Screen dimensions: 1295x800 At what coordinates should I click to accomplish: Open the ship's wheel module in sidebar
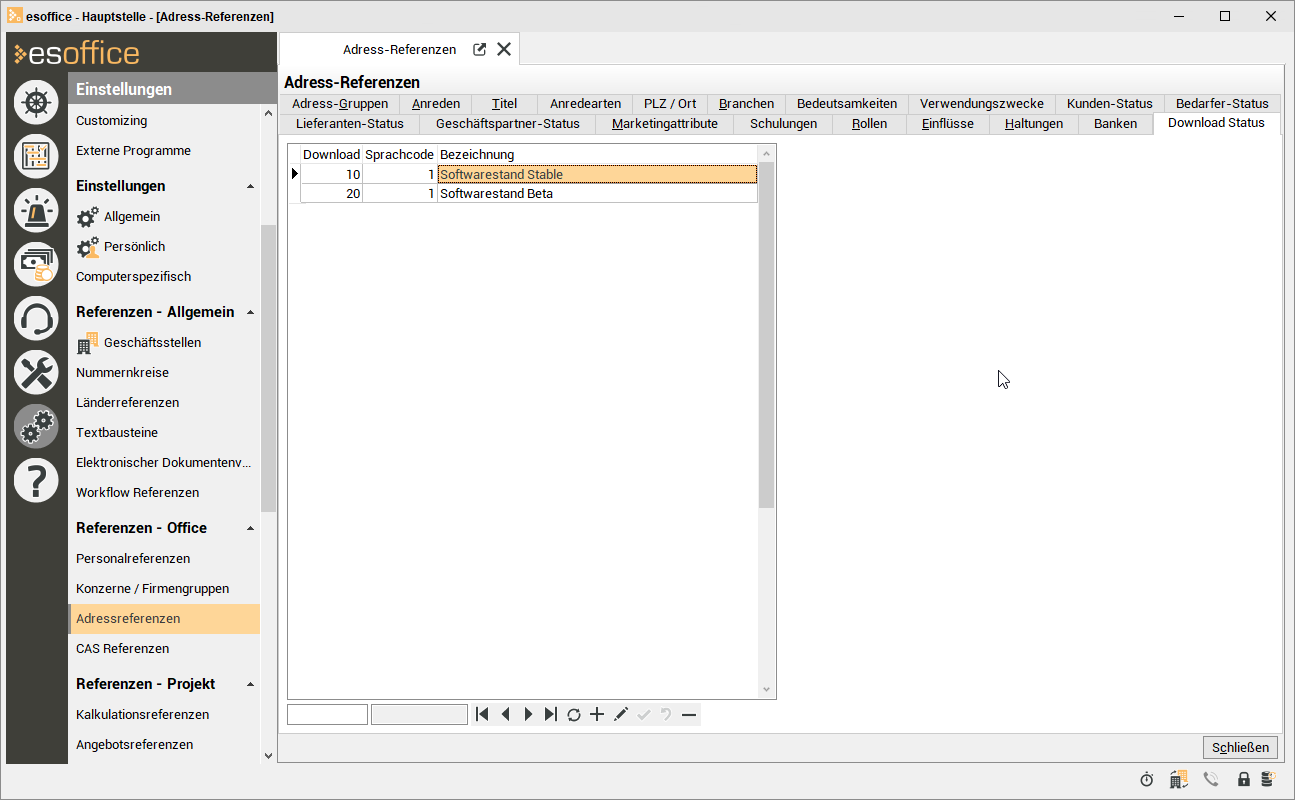click(36, 102)
